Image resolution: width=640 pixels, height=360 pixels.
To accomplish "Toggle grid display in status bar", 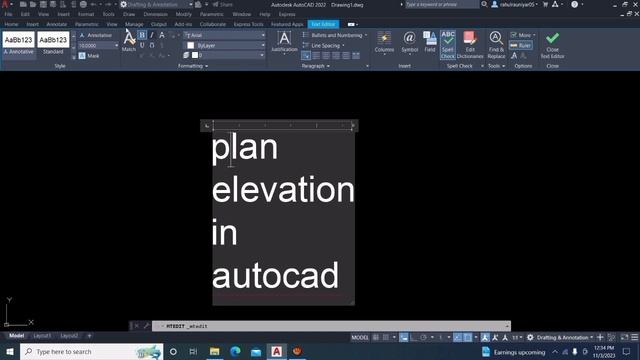I will (x=376, y=338).
